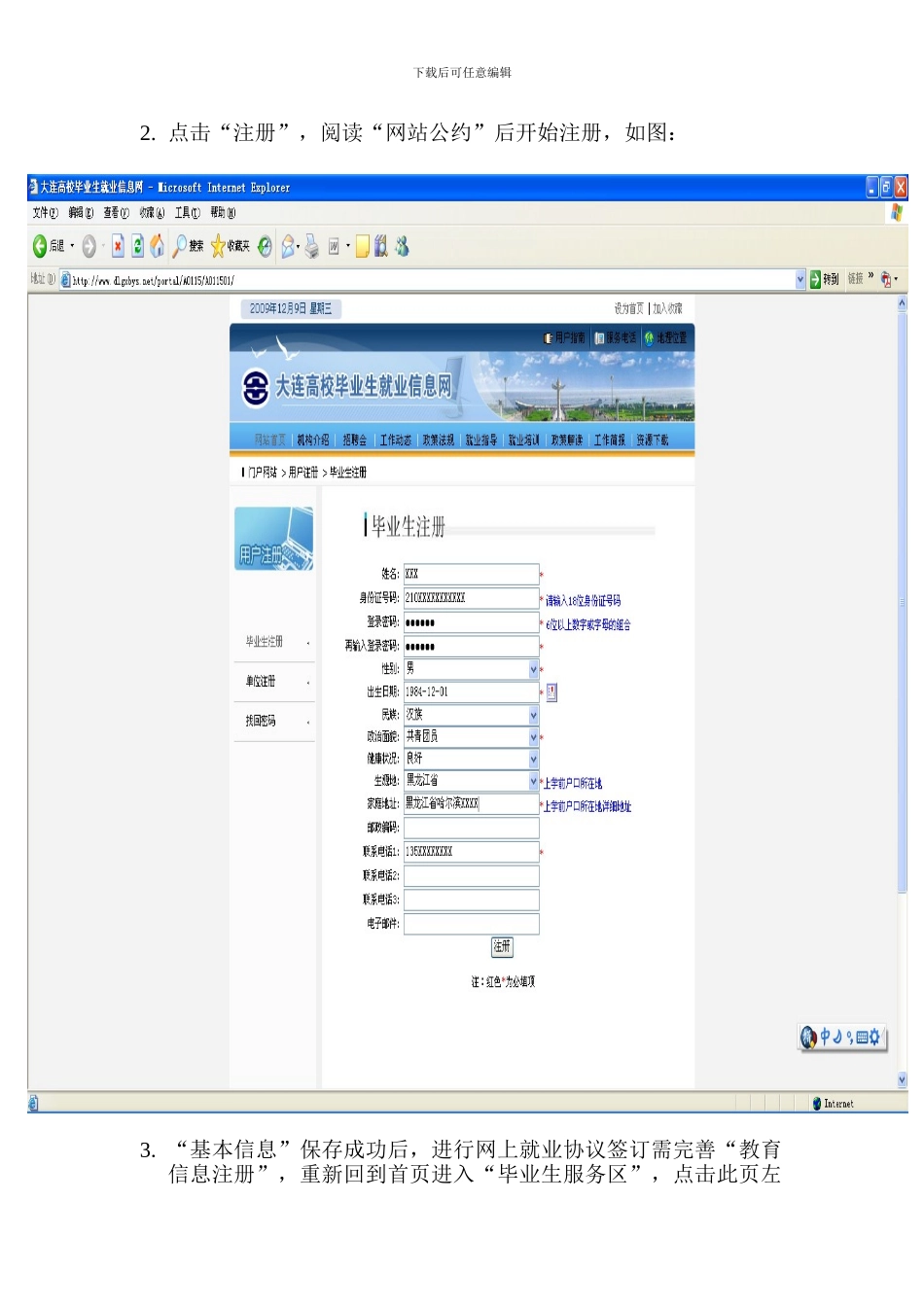Open the 查看(V) menu
The image size is (924, 1307).
point(116,212)
